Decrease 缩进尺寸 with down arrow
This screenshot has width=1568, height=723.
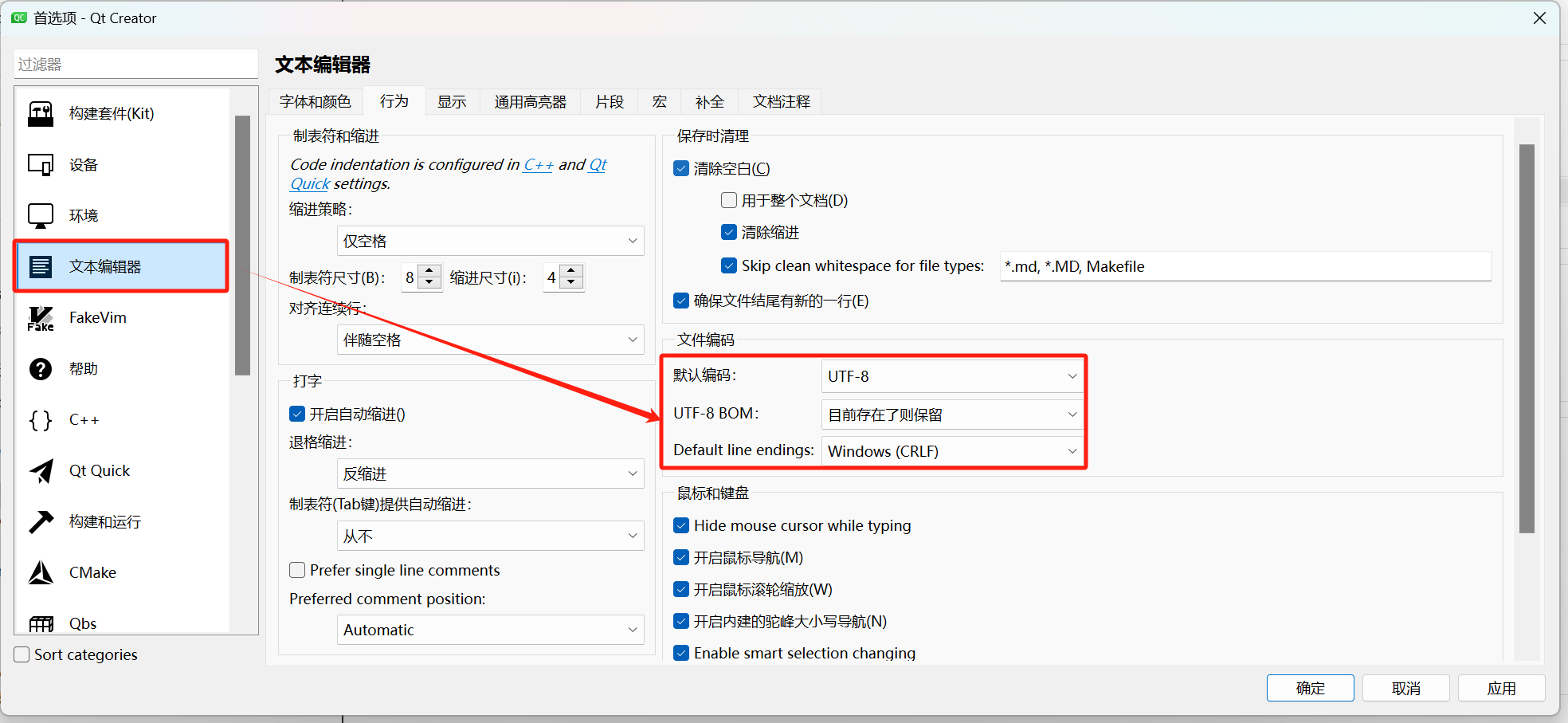pos(571,284)
